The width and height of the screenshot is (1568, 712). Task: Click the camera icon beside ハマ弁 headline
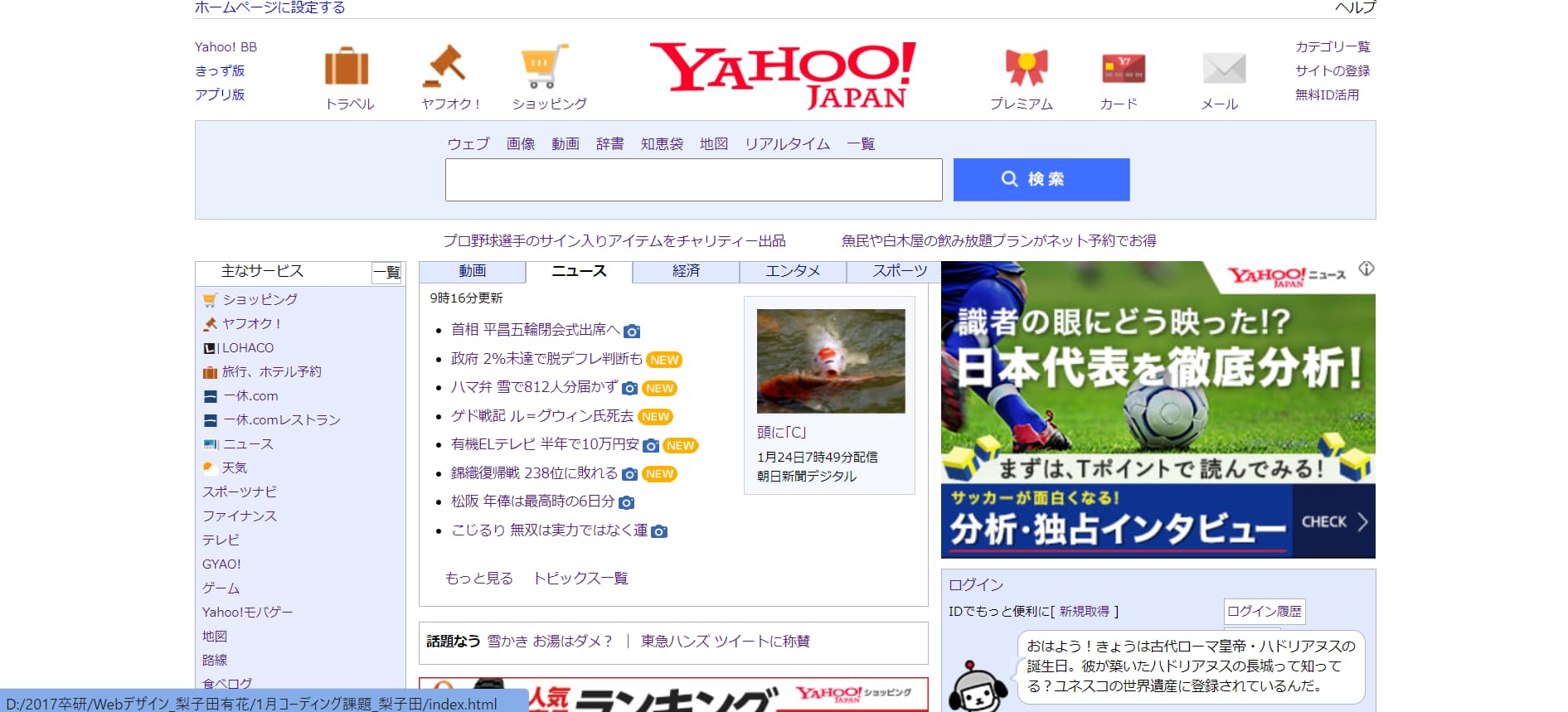pos(630,389)
